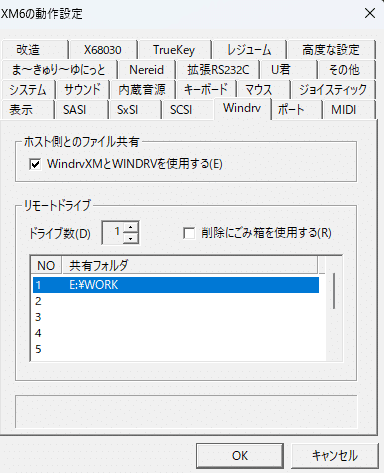Screen dimensions: 384x473
Task: Enable 削除にごみ箱を使用する checkbox
Action: (x=189, y=233)
